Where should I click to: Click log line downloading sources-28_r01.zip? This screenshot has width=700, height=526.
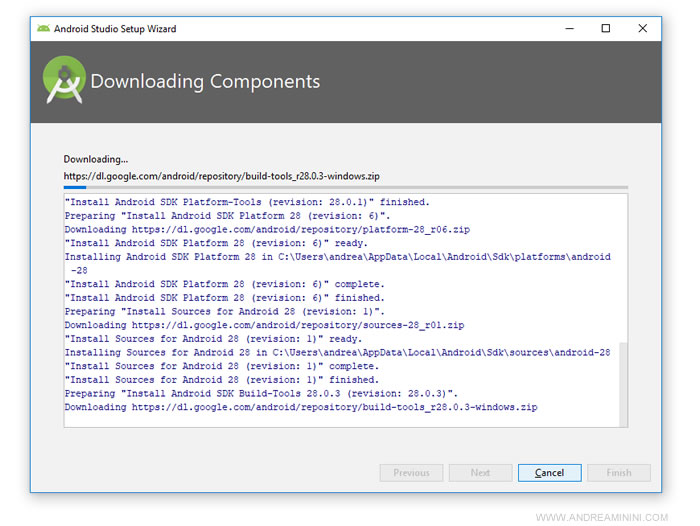coord(264,325)
